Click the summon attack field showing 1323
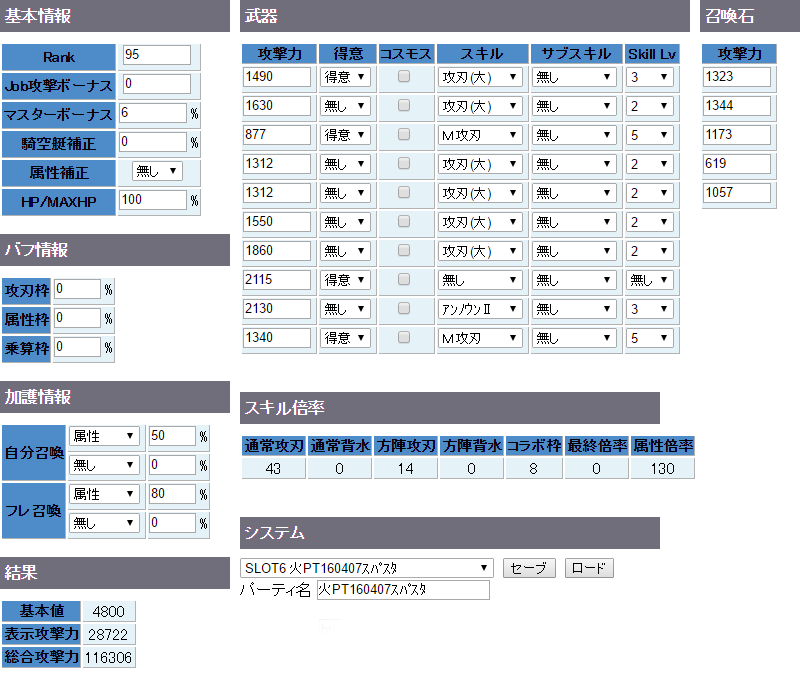 [737, 77]
